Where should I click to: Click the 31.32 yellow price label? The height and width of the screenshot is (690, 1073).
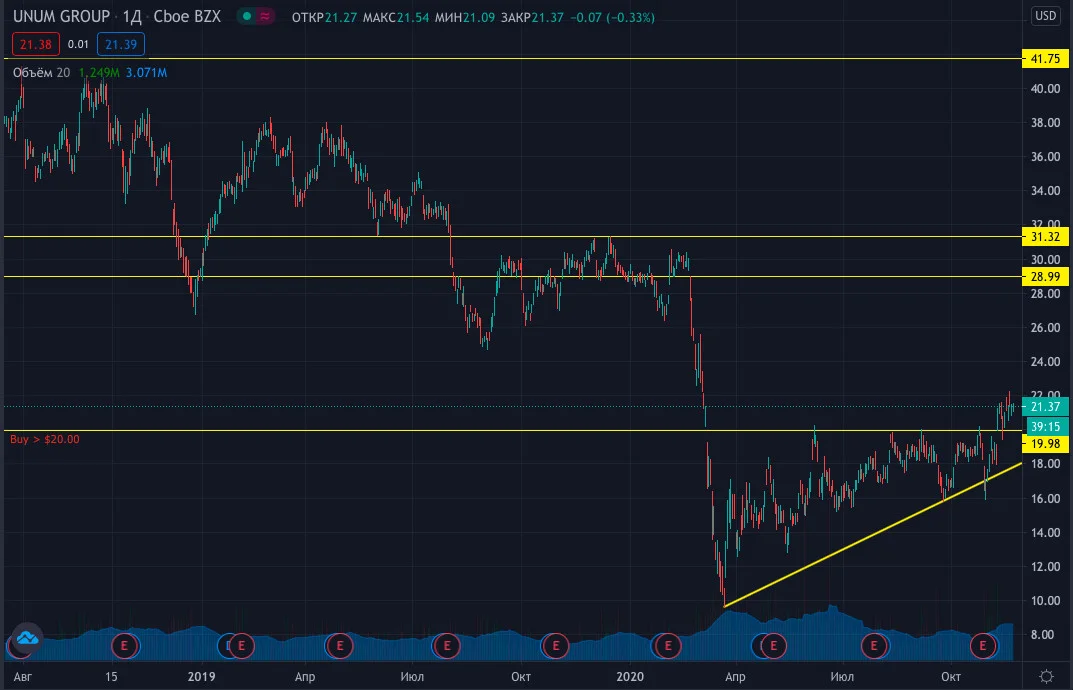(1045, 237)
